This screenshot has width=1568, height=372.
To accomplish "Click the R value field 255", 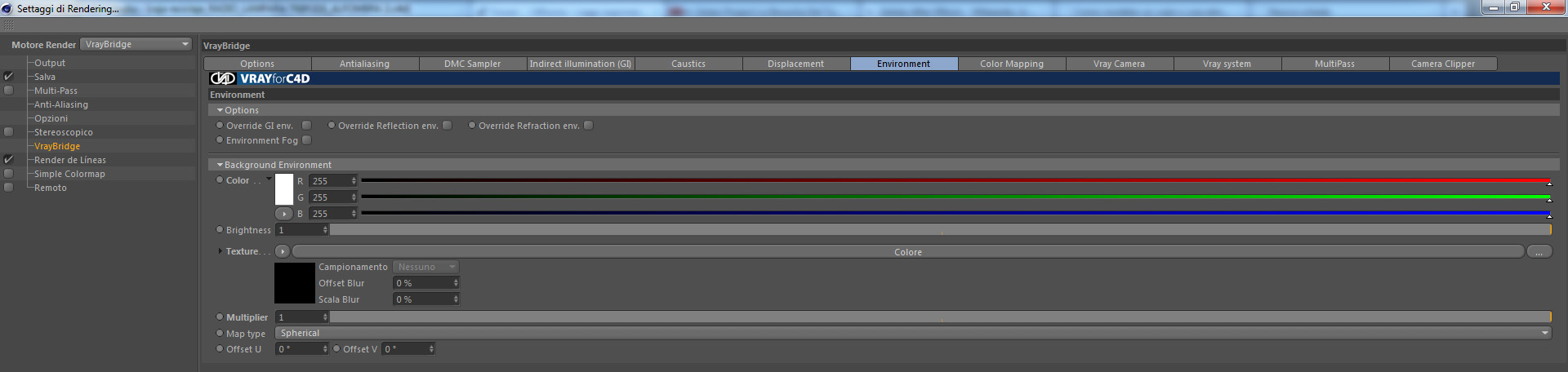I will 333,181.
